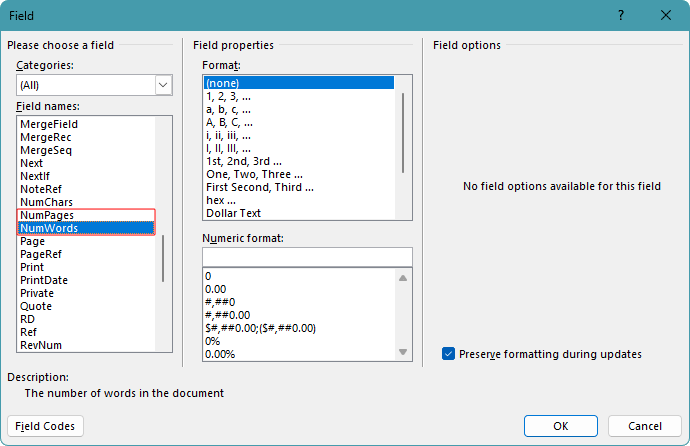Select 'Dollar Text' format option
Image resolution: width=690 pixels, height=446 pixels.
(x=233, y=213)
